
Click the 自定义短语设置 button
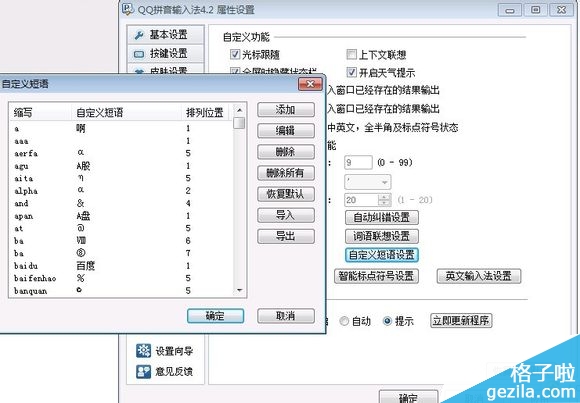click(x=382, y=255)
